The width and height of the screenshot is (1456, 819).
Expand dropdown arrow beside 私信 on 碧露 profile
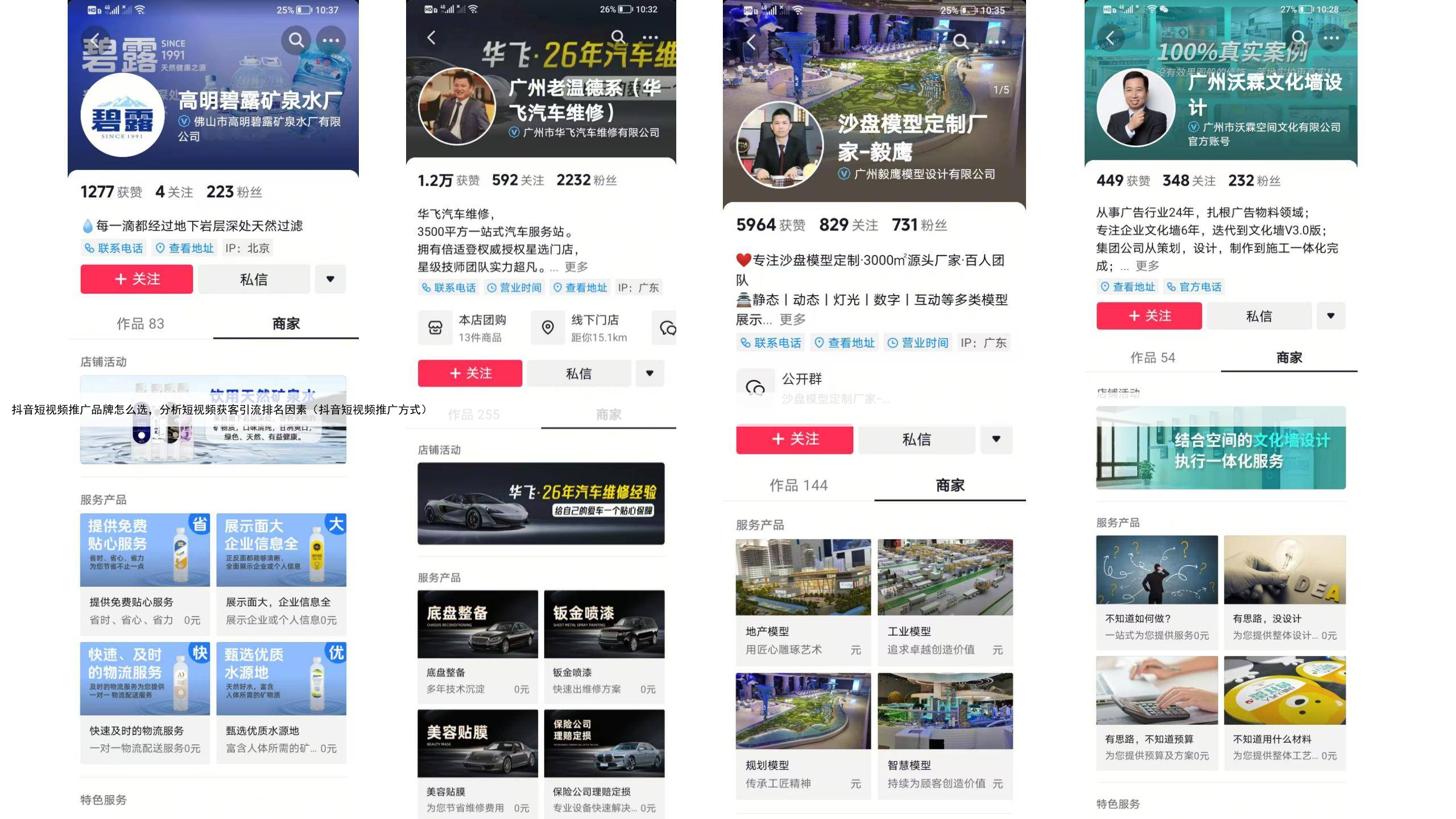(x=330, y=279)
